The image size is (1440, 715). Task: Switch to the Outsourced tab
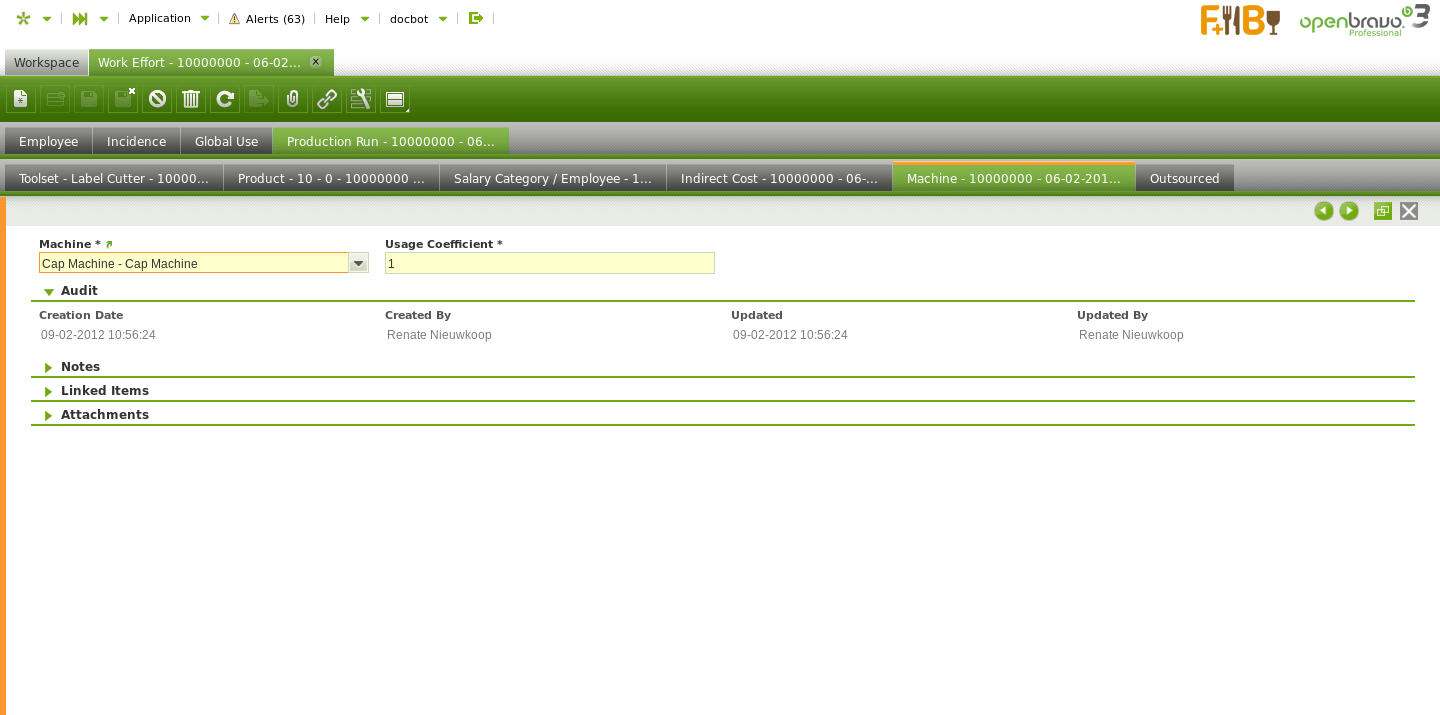tap(1184, 179)
